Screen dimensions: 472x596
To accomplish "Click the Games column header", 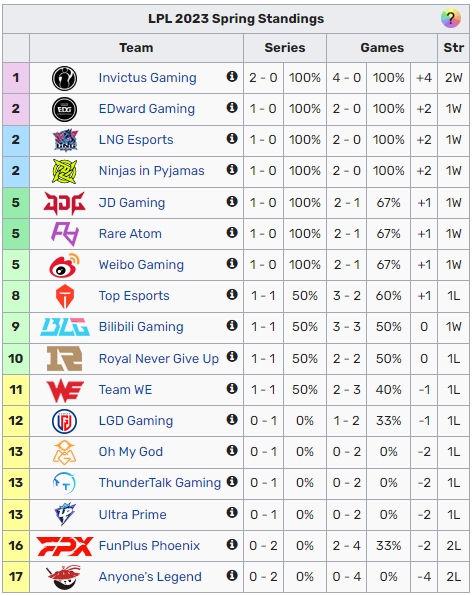I will pyautogui.click(x=382, y=48).
